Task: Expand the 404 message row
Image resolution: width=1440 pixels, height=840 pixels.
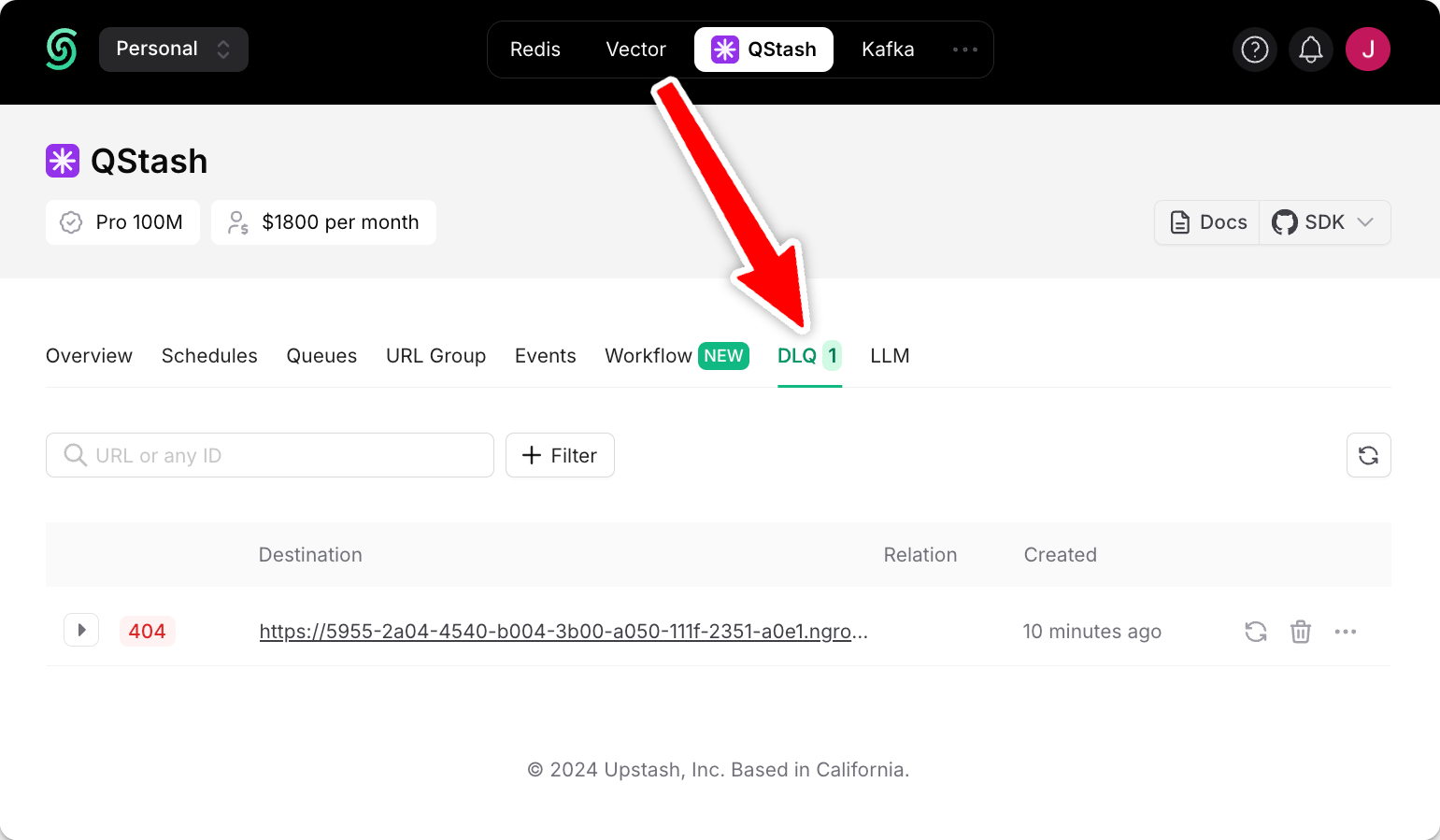Action: [81, 631]
